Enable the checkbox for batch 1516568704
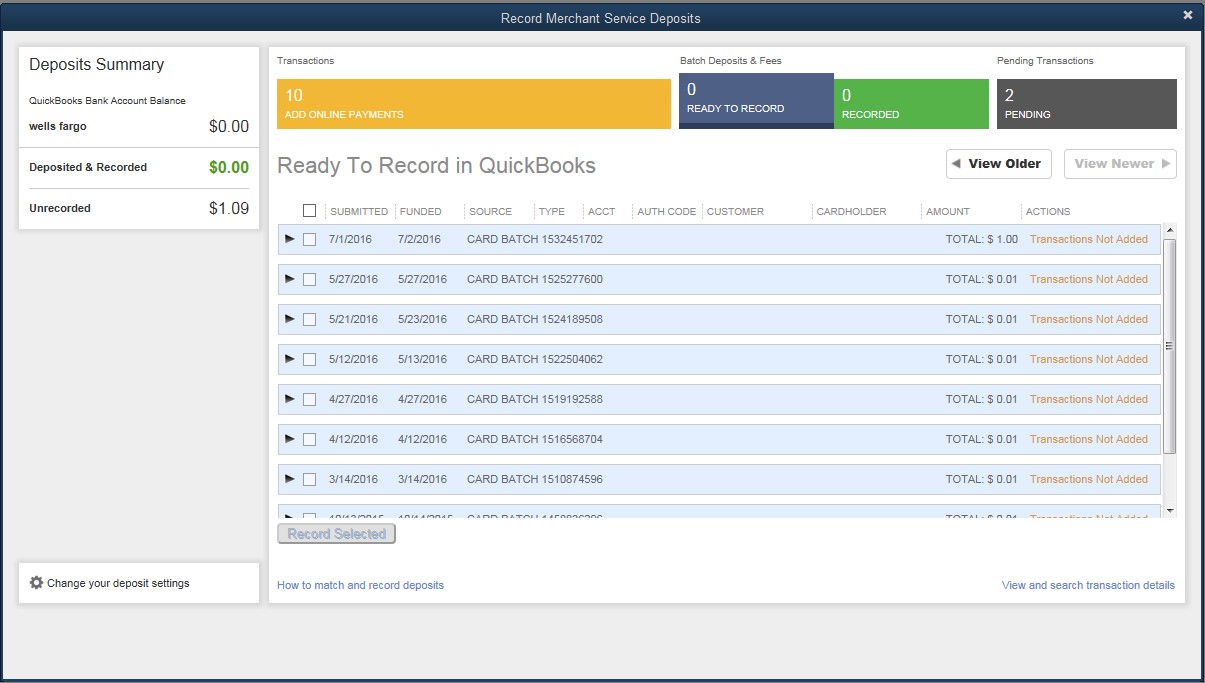 [x=309, y=439]
